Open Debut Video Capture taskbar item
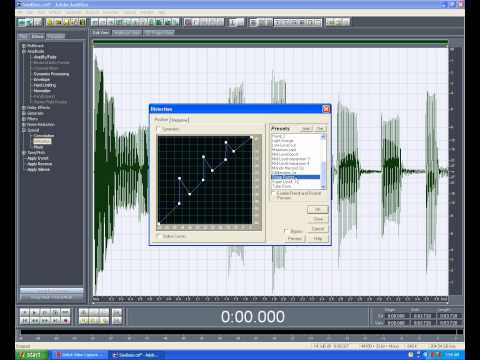This screenshot has height=360, width=480. coord(80,355)
